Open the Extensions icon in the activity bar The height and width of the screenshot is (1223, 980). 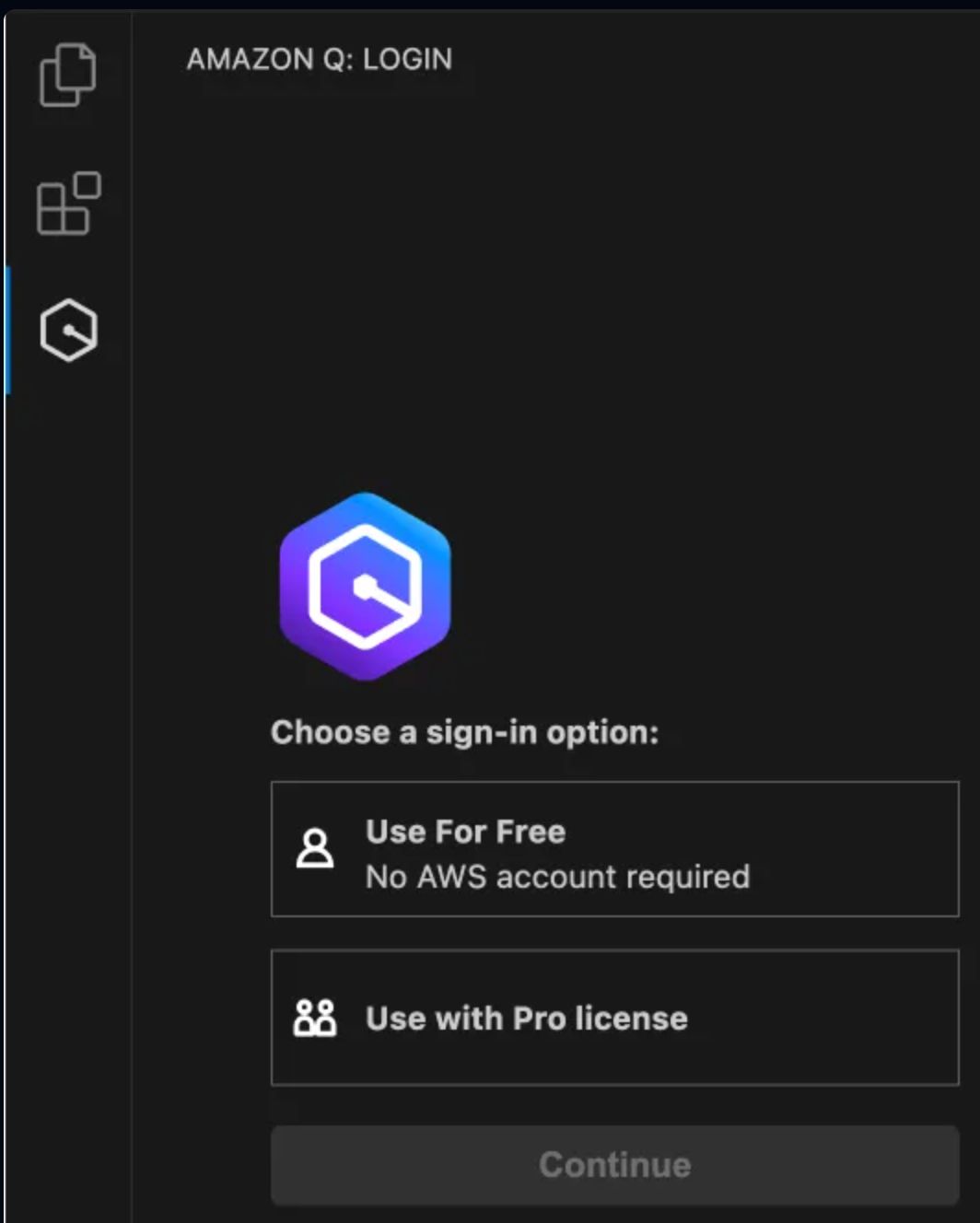click(68, 202)
